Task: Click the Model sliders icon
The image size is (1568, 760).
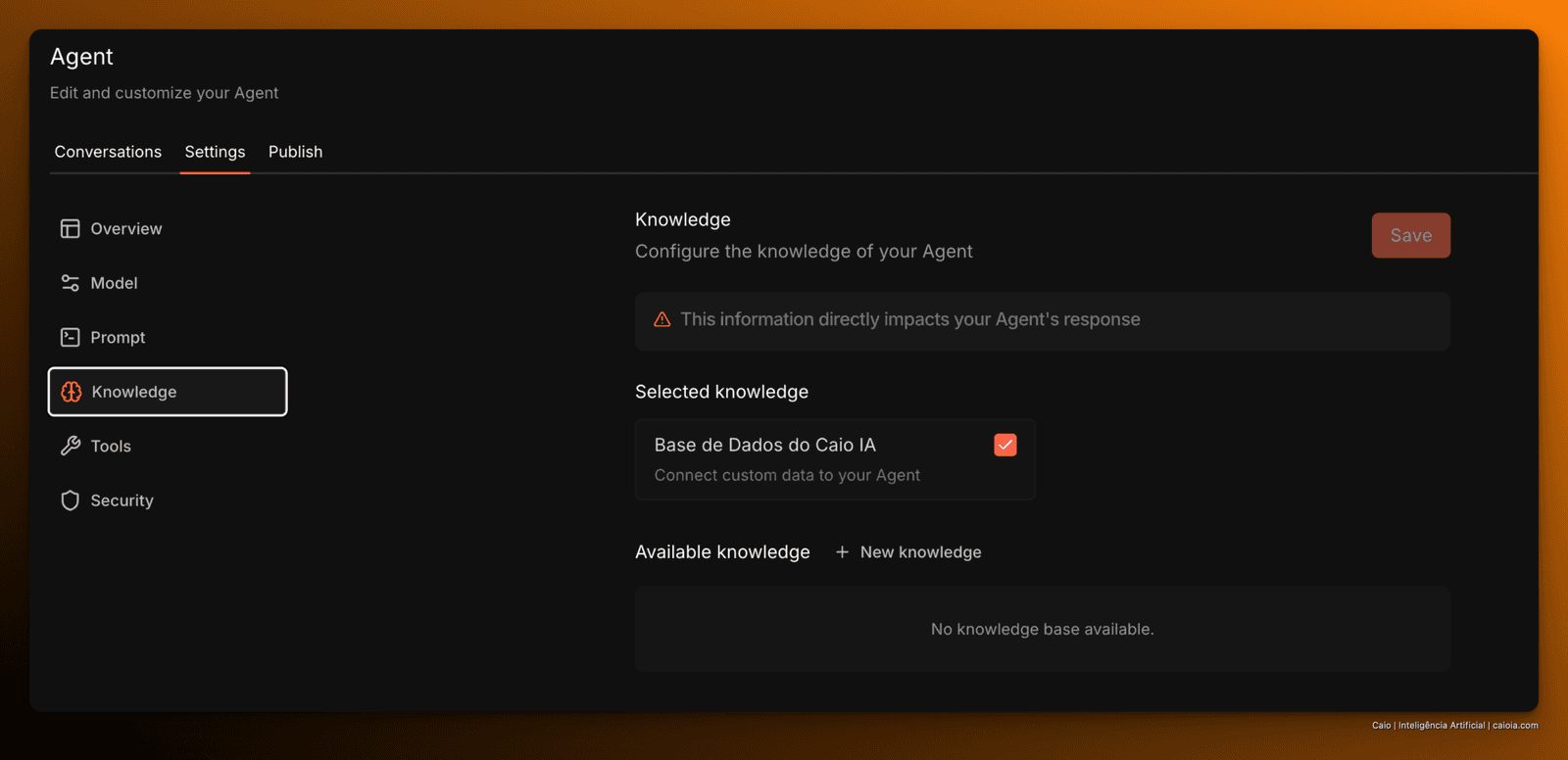Action: tap(70, 283)
